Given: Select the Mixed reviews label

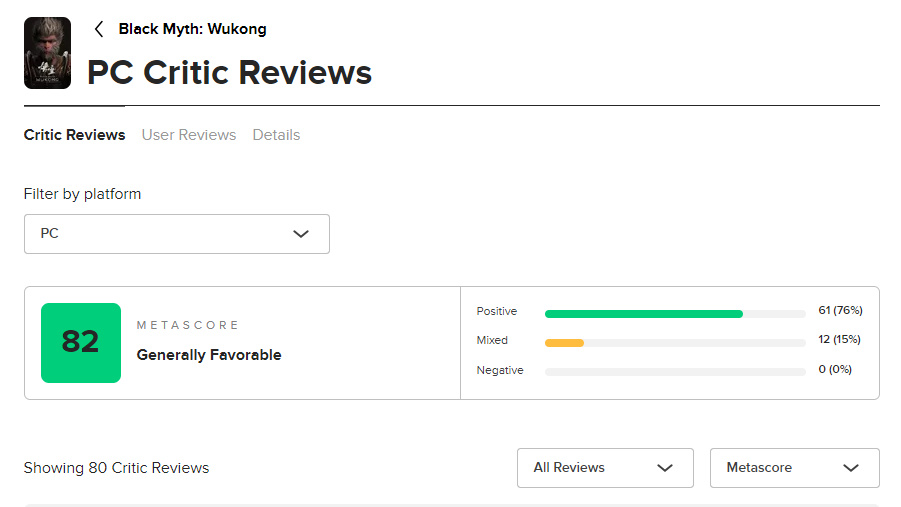Looking at the screenshot, I should (x=492, y=340).
